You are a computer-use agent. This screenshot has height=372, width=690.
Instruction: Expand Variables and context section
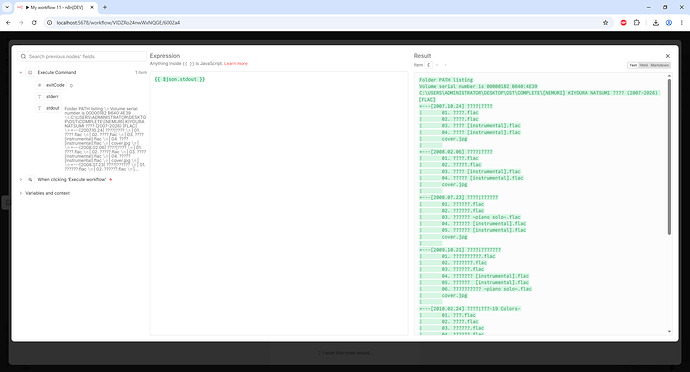[x=21, y=193]
